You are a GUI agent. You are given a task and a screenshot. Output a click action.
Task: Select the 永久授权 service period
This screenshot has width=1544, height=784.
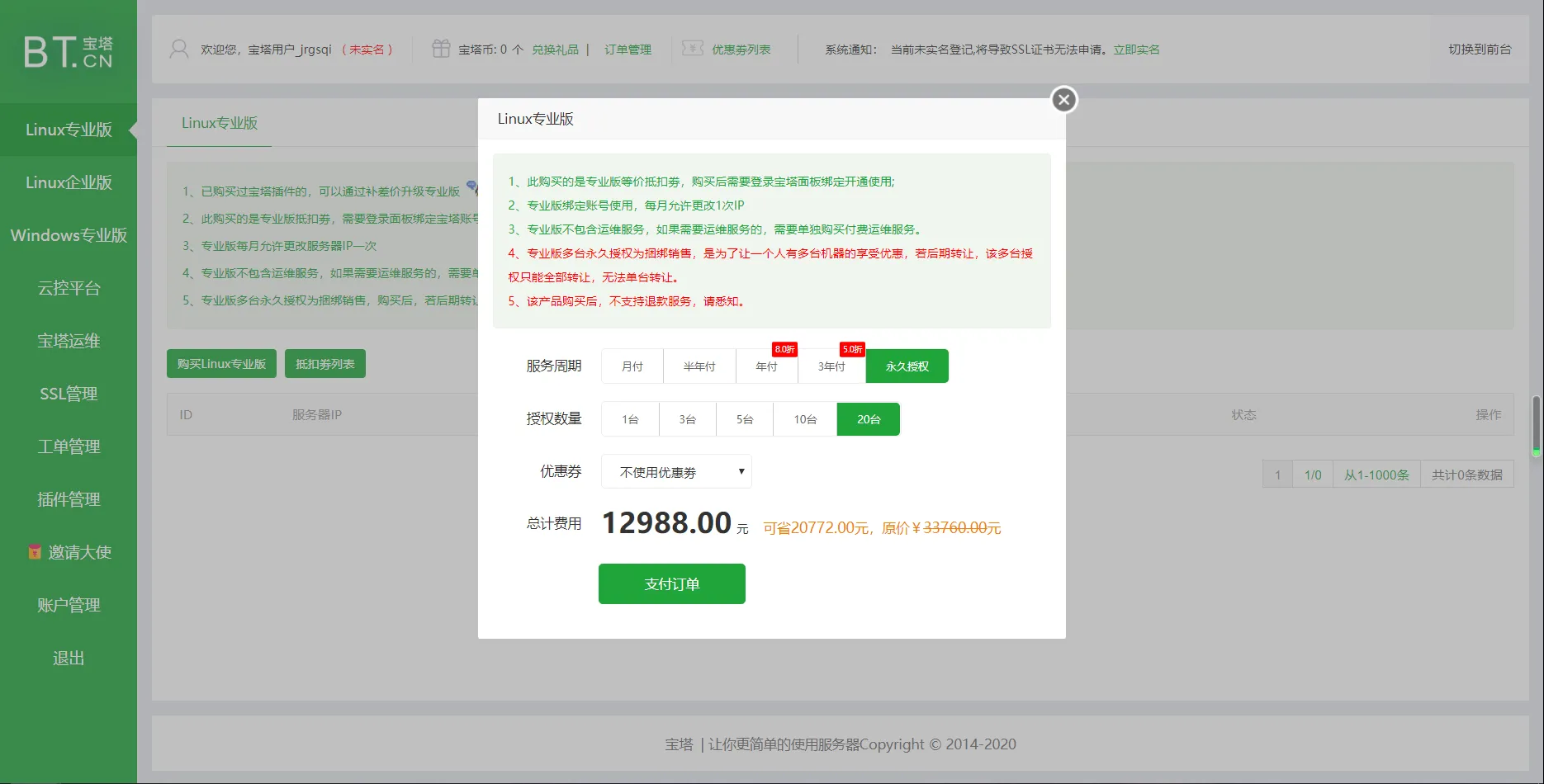pyautogui.click(x=906, y=366)
